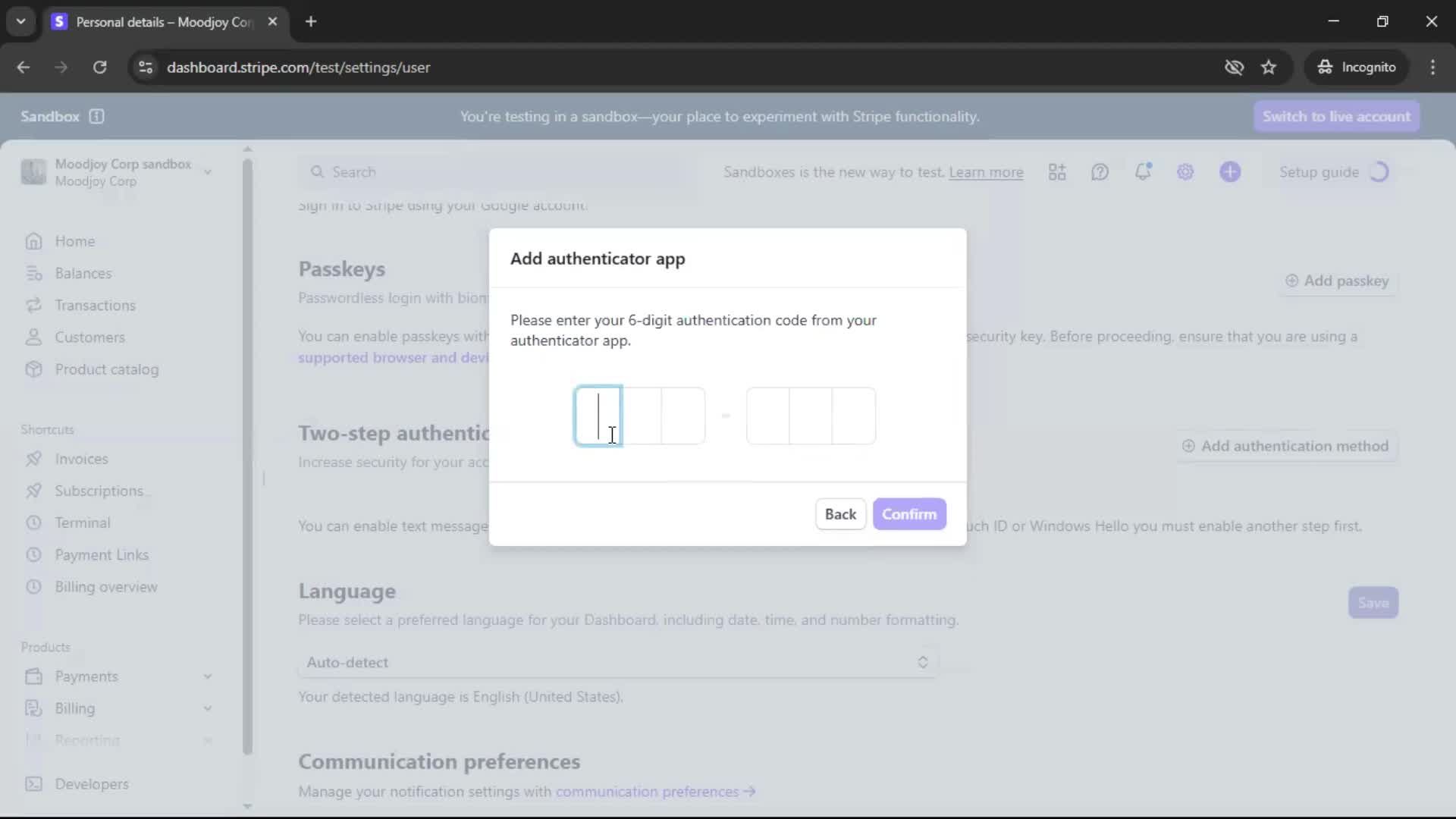
Task: Click the first authentication code digit box
Action: tap(598, 416)
